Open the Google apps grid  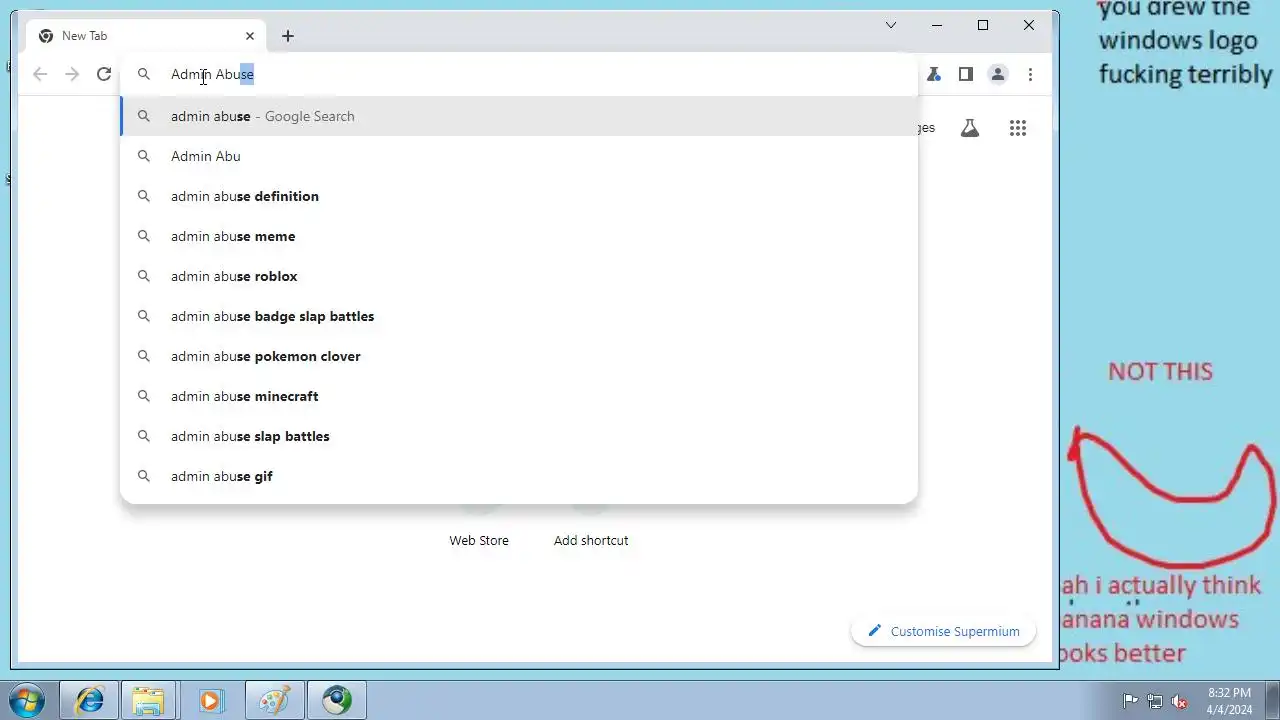click(x=1018, y=128)
